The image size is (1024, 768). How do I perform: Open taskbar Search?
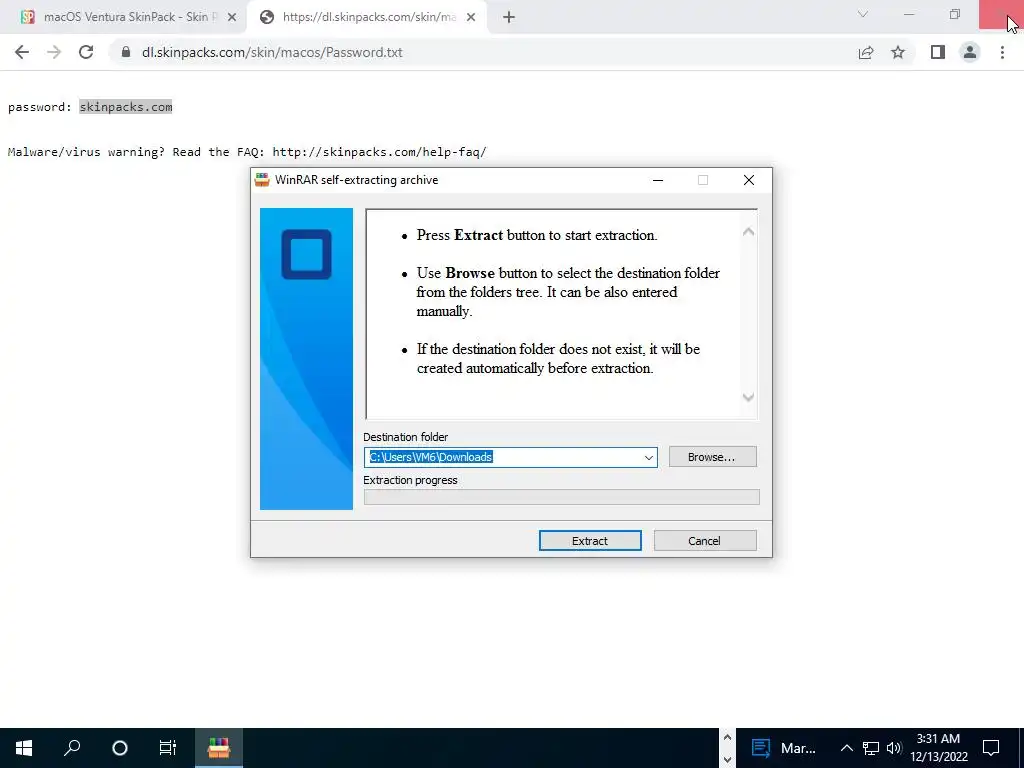[72, 748]
